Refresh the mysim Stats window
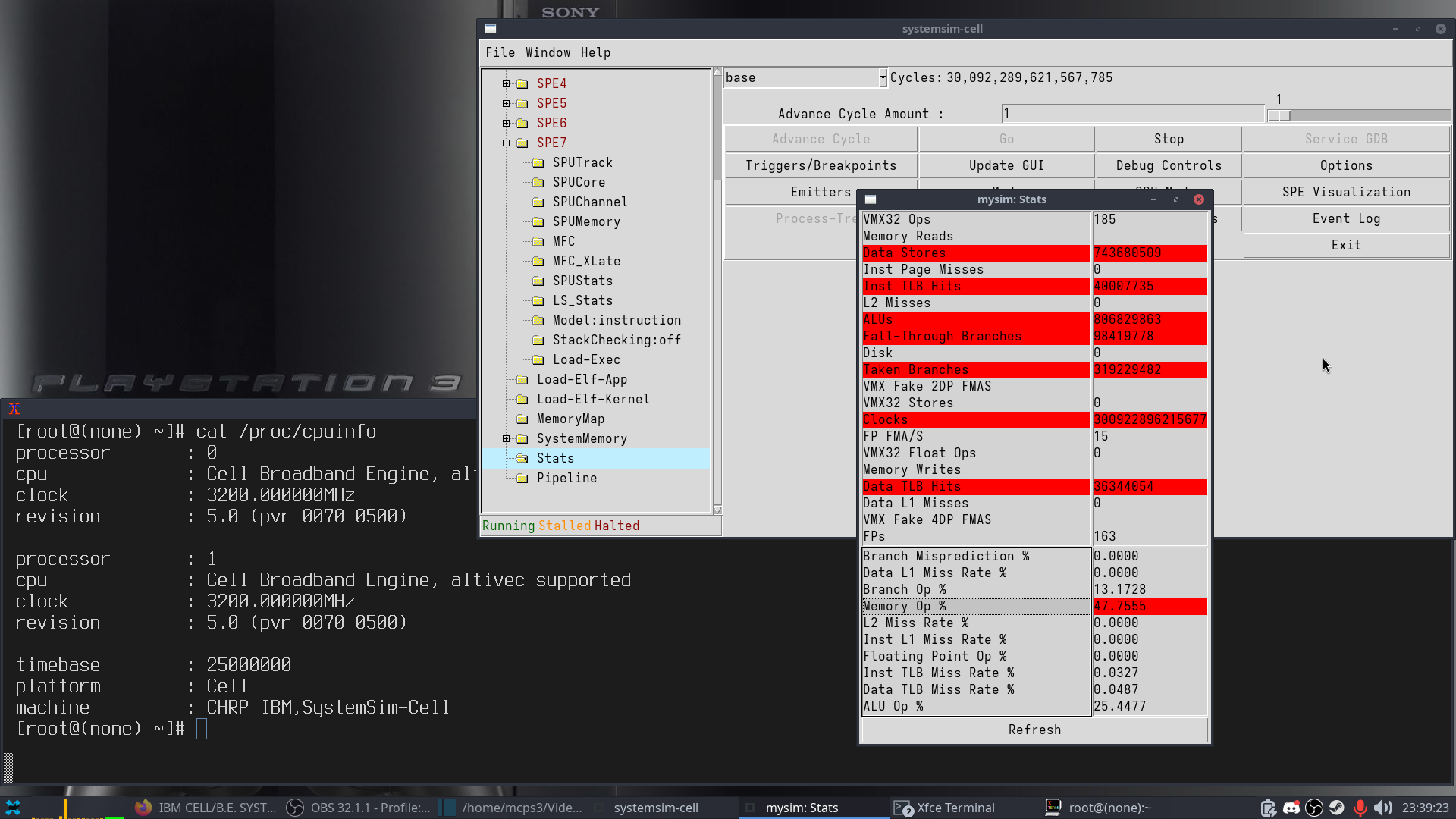Image resolution: width=1456 pixels, height=819 pixels. click(1034, 730)
